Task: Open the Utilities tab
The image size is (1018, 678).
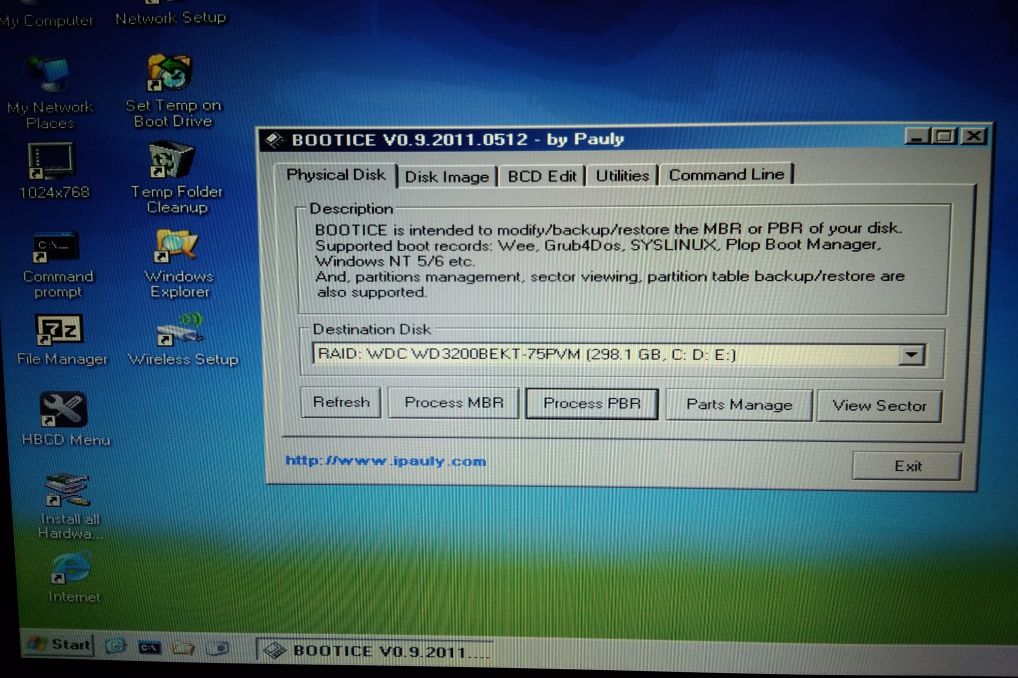Action: tap(623, 175)
